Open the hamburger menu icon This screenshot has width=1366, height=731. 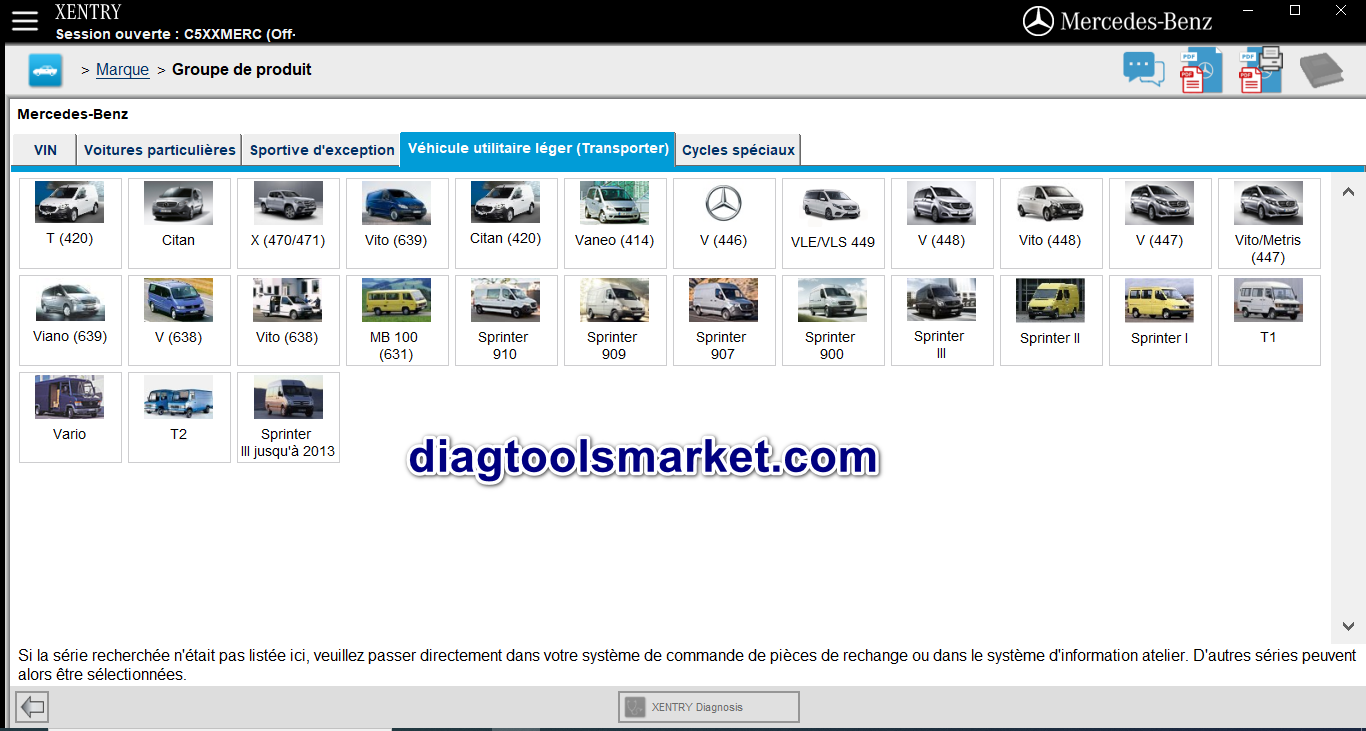click(x=24, y=20)
